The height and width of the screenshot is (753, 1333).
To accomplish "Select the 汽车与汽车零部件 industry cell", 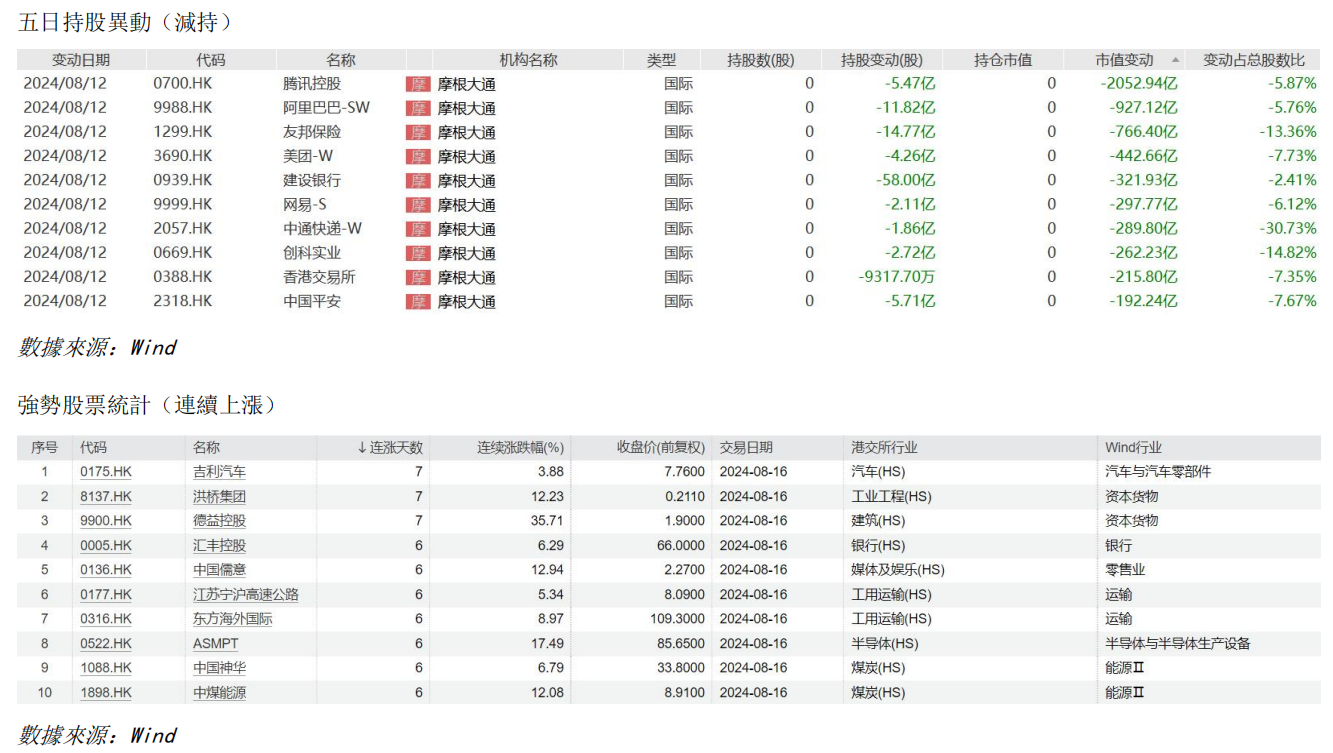I will click(x=1158, y=472).
